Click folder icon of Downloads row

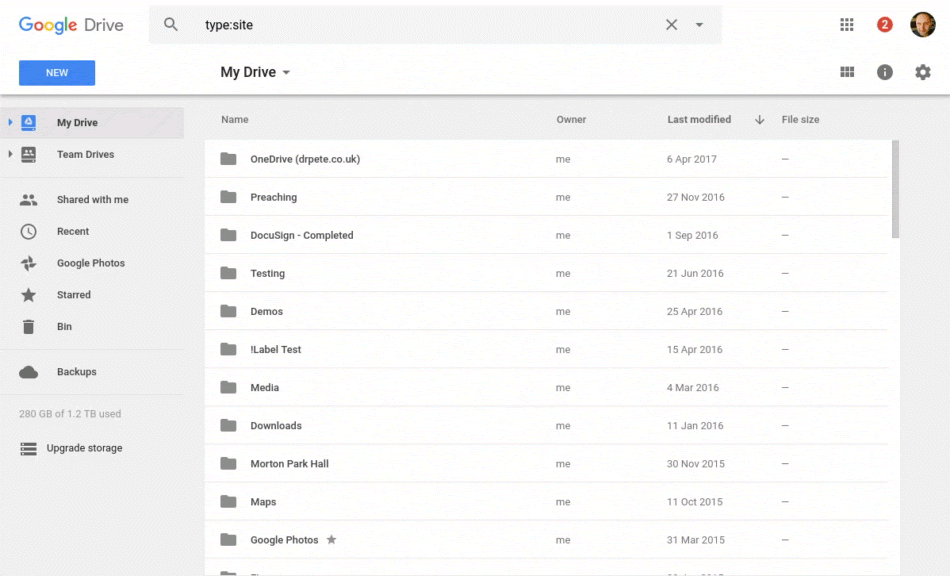228,425
